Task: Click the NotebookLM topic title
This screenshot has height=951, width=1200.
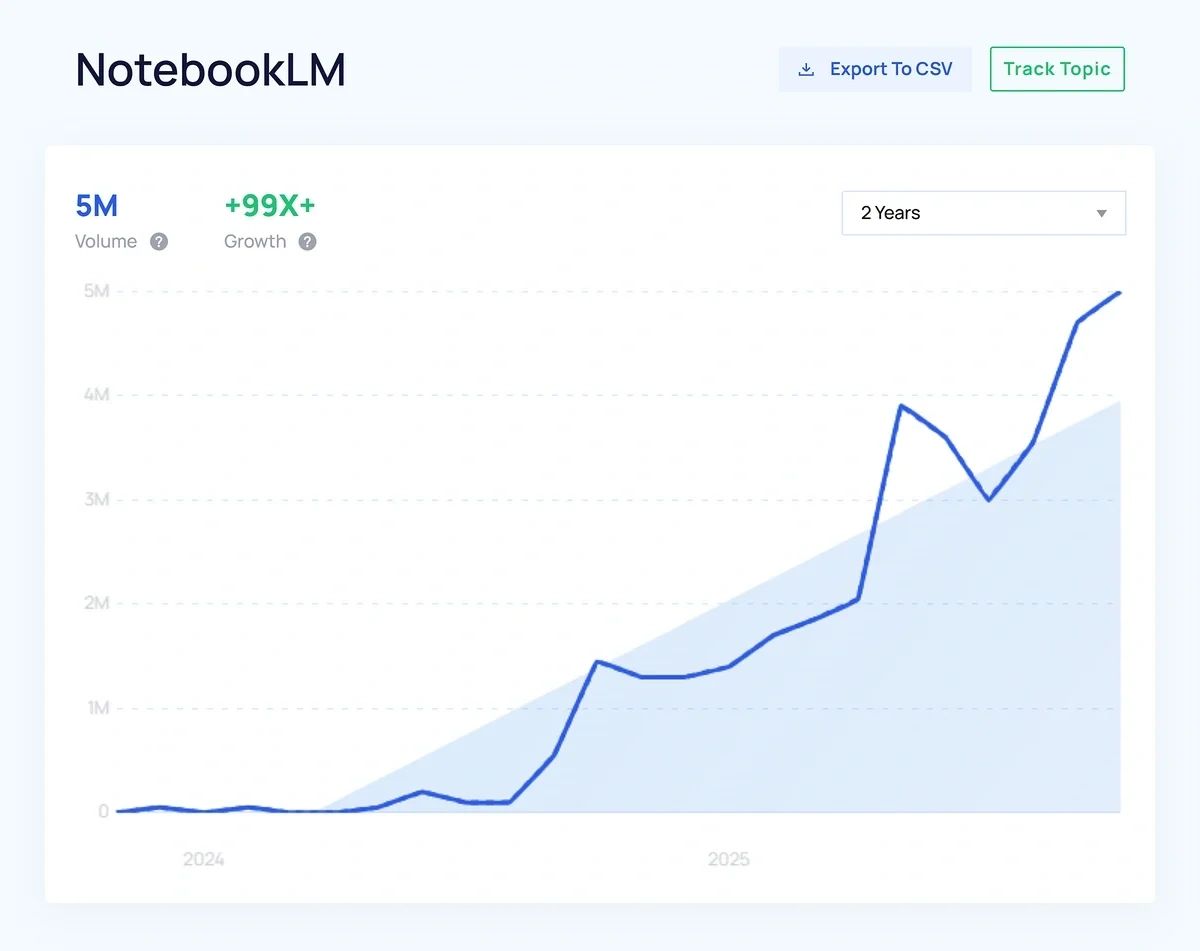Action: tap(211, 71)
